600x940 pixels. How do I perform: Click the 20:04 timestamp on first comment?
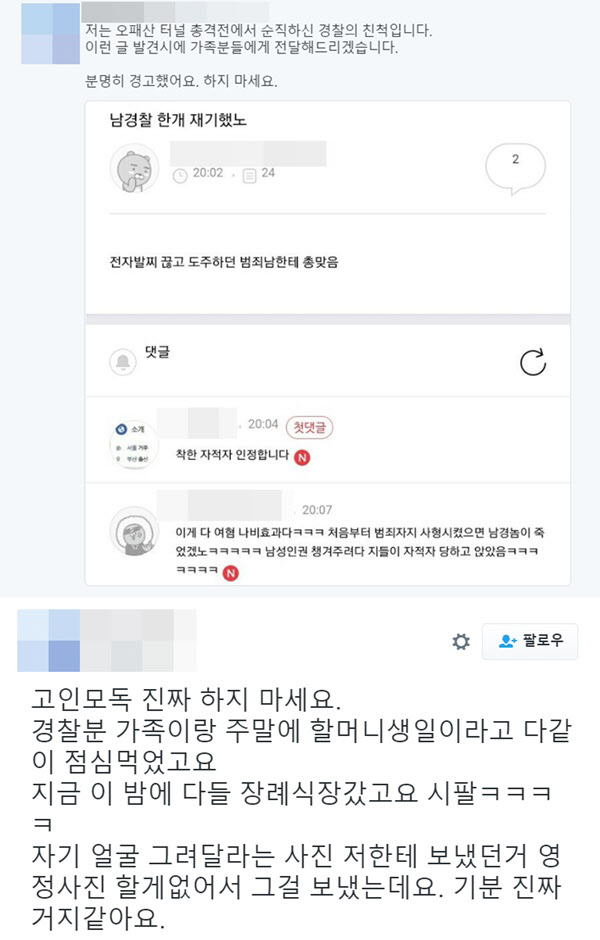tap(263, 424)
